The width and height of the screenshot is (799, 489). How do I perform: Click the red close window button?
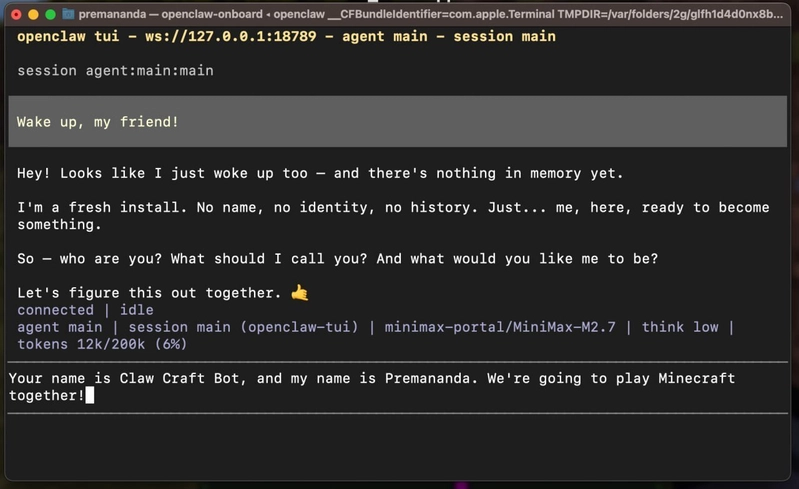pyautogui.click(x=16, y=15)
